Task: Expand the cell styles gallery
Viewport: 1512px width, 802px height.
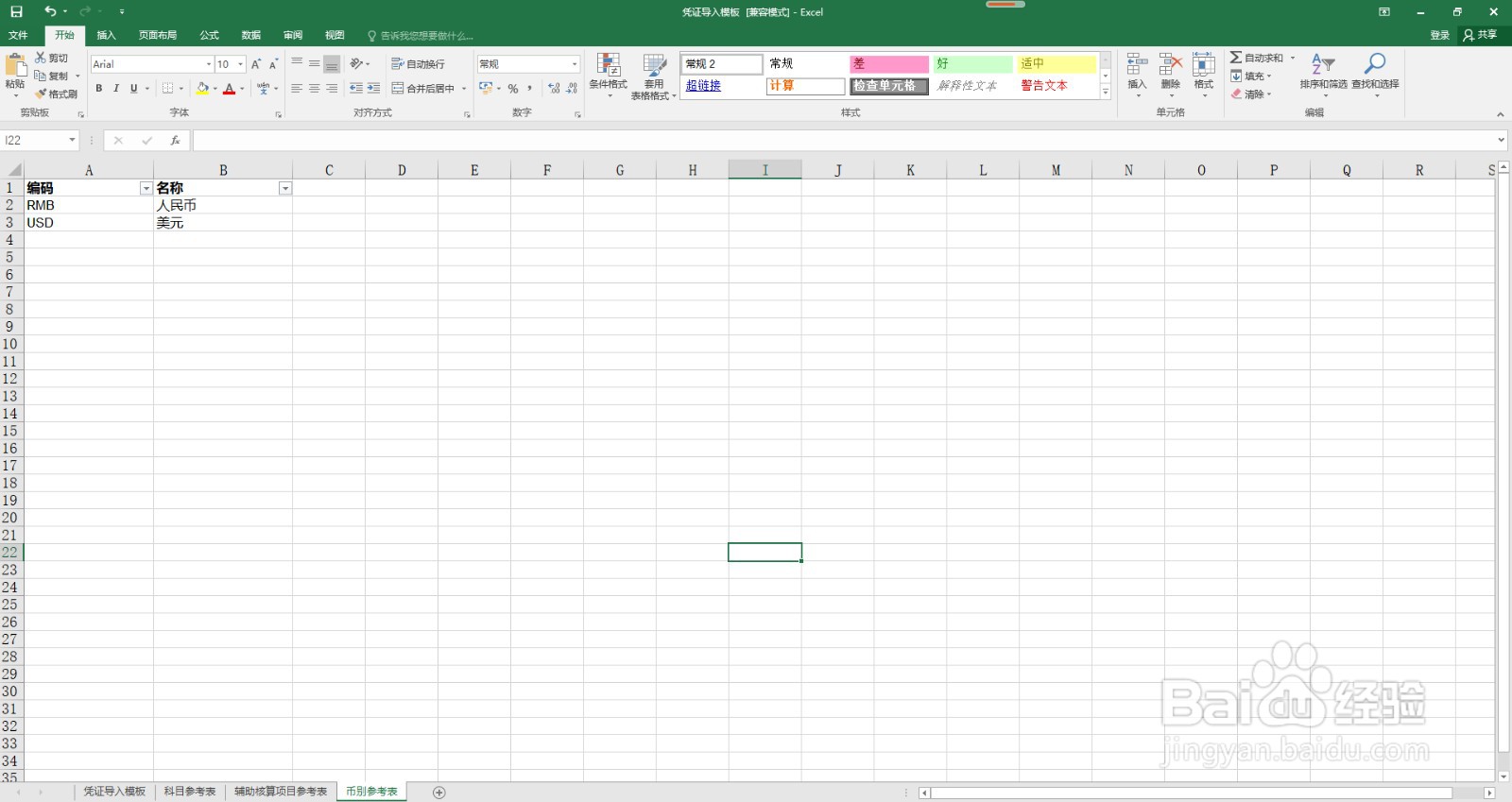Action: coord(1106,93)
